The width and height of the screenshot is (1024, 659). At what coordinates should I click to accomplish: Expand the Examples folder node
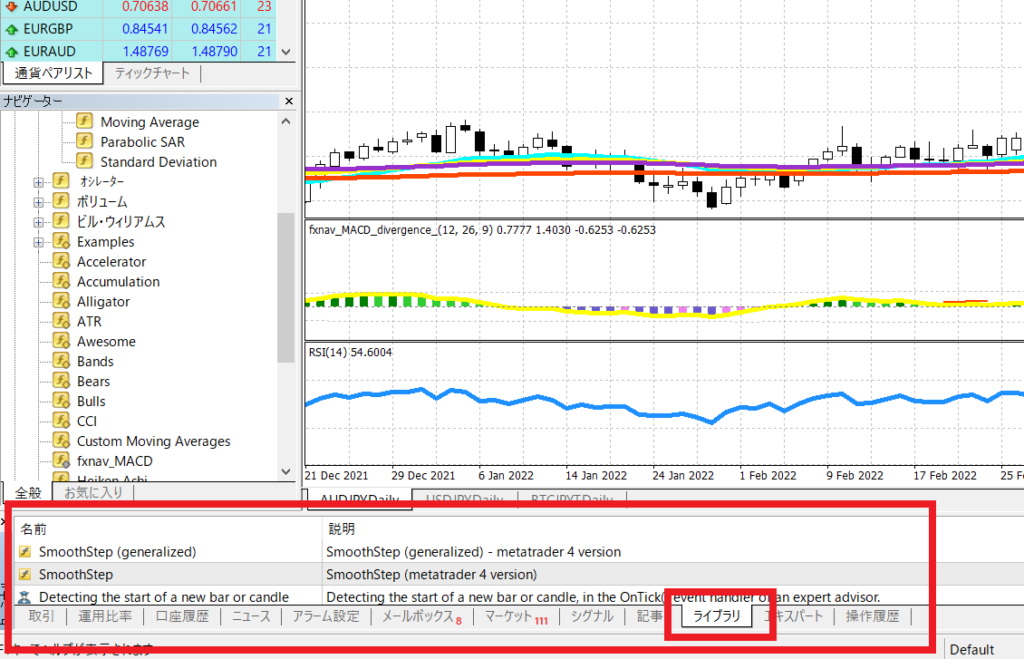pos(39,242)
